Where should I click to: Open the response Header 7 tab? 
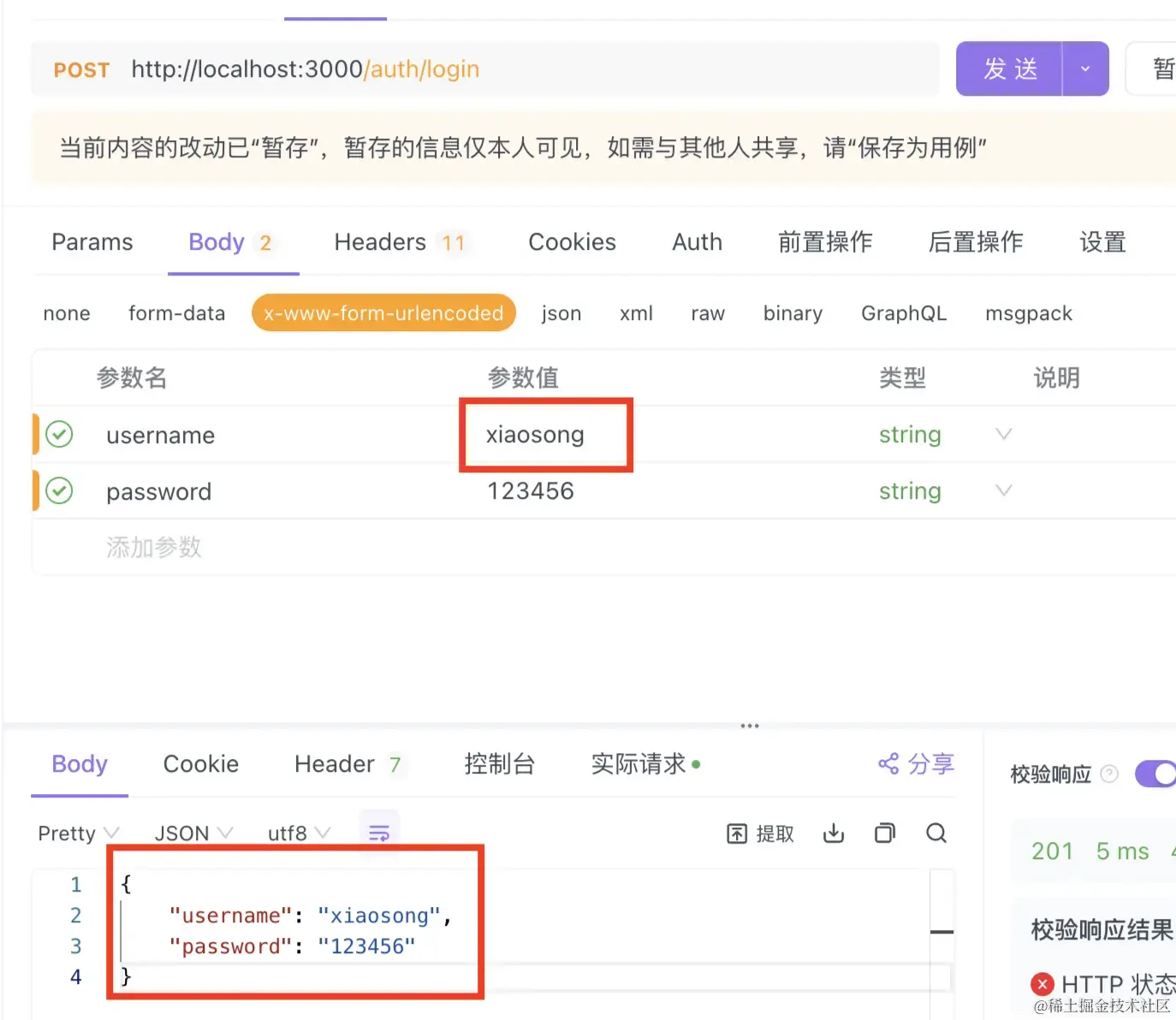click(348, 764)
